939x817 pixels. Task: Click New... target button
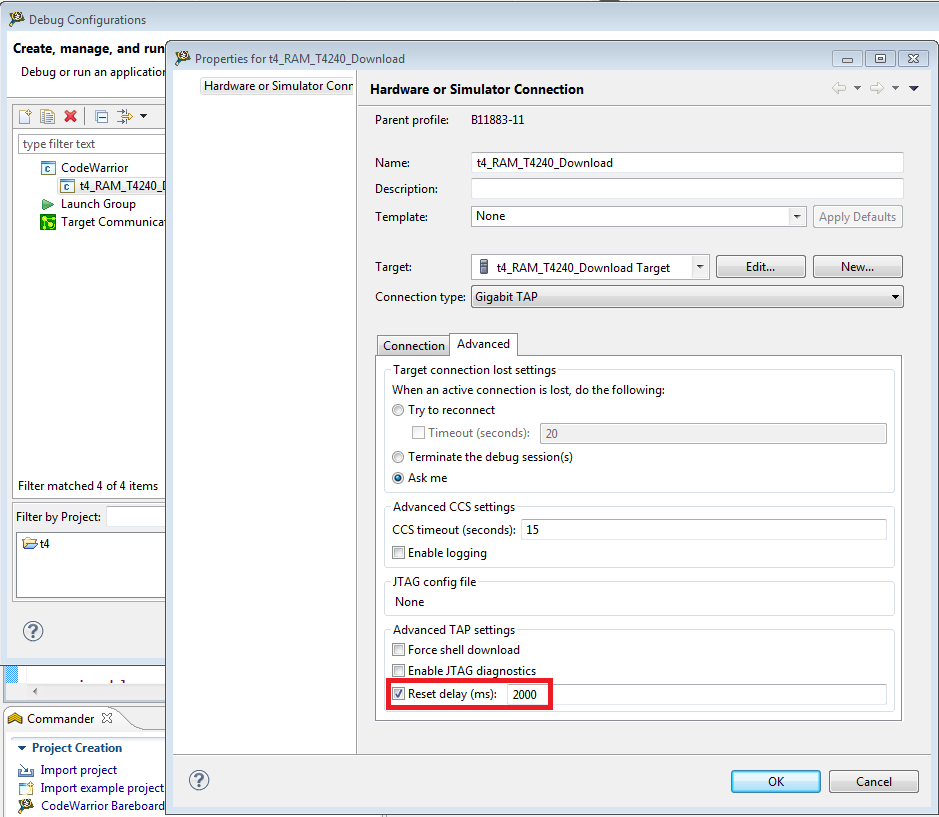[857, 267]
